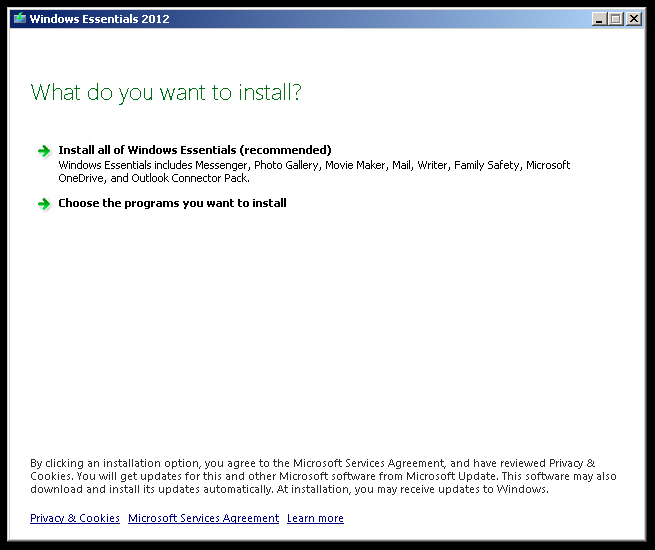Click the green arrow beside Choose the programs
This screenshot has width=655, height=550.
pyautogui.click(x=44, y=204)
